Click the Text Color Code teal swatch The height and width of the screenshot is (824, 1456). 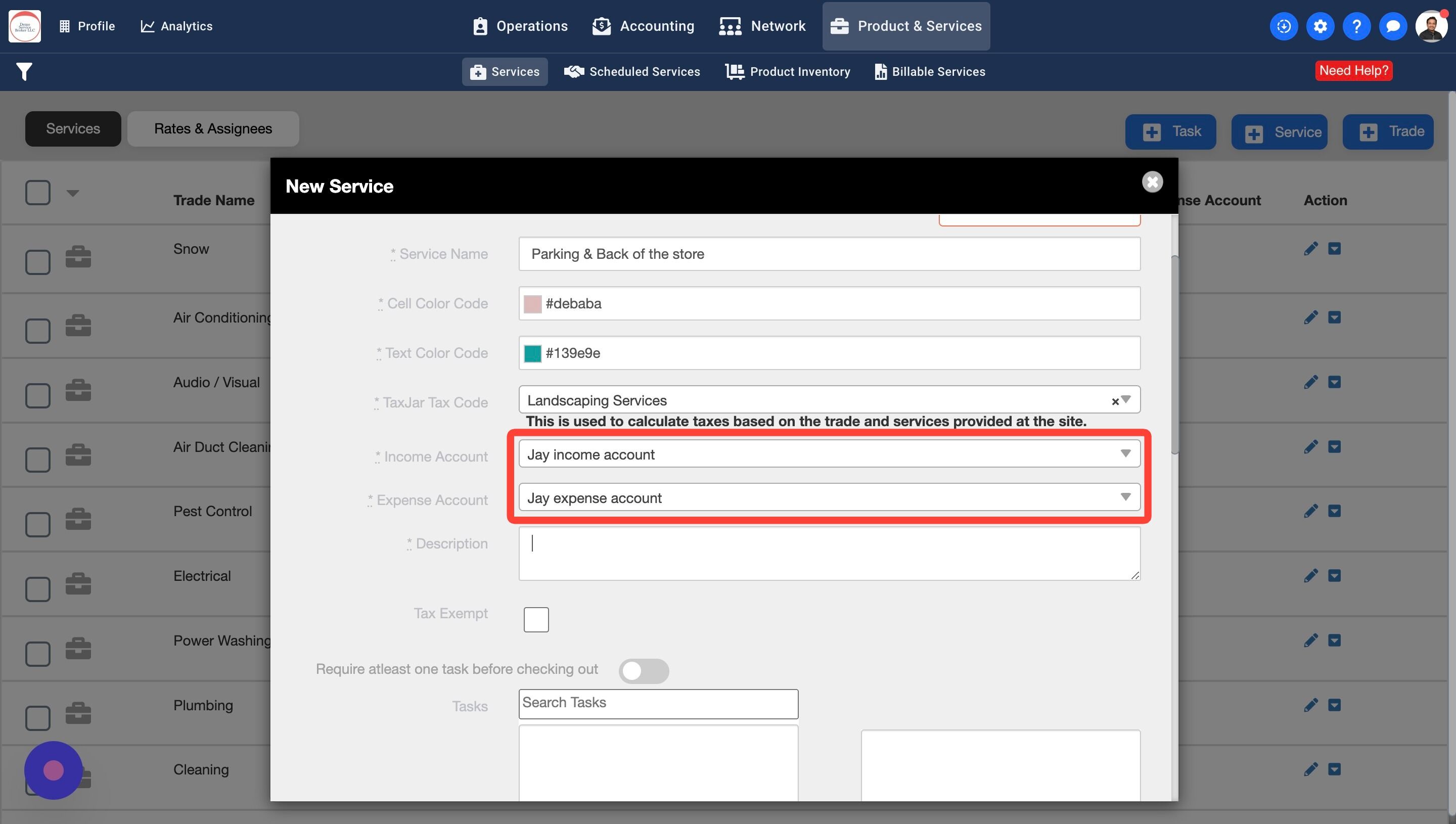(x=532, y=353)
